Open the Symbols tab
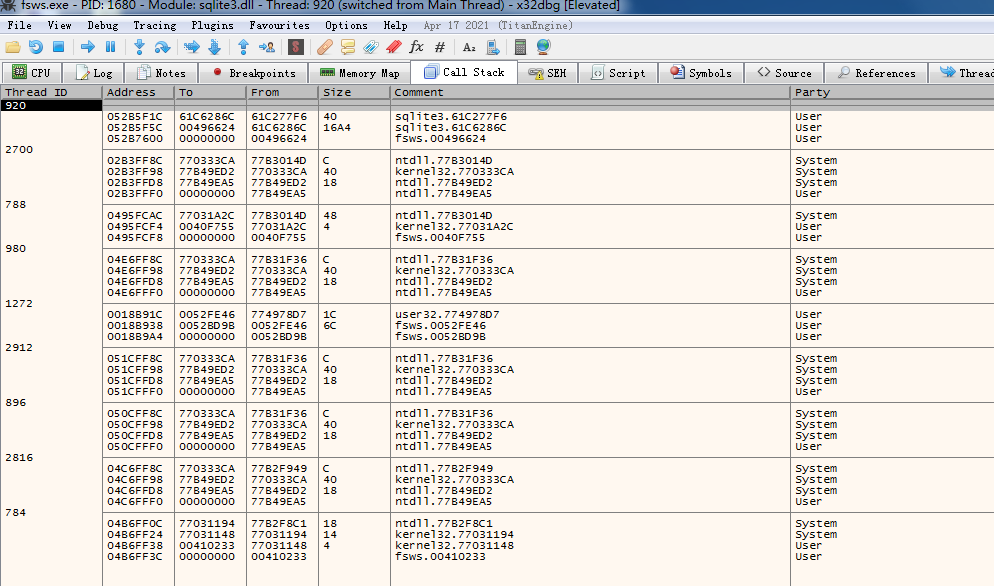The width and height of the screenshot is (994, 586). pyautogui.click(x=700, y=73)
